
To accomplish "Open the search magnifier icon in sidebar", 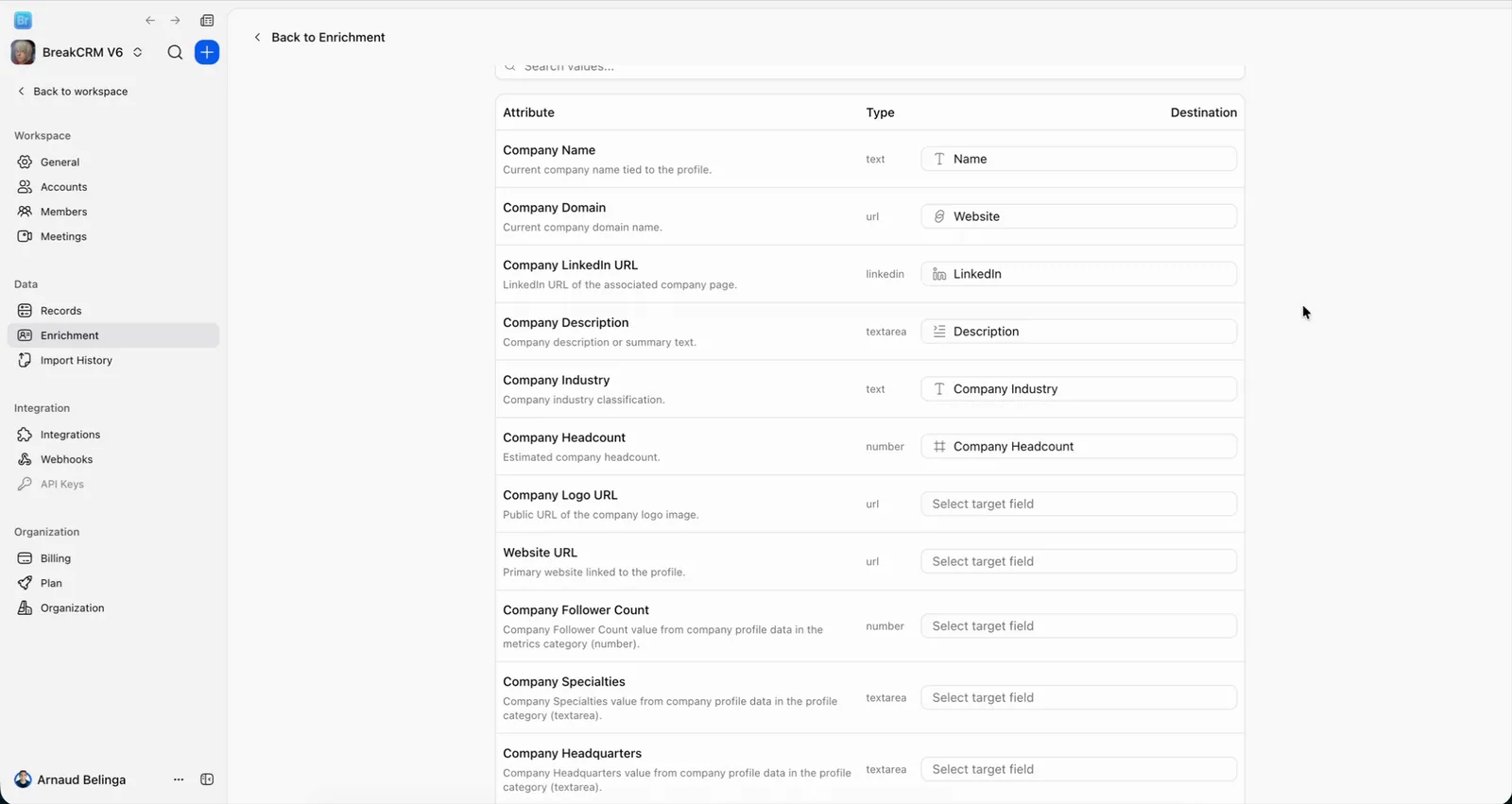I will pyautogui.click(x=175, y=53).
